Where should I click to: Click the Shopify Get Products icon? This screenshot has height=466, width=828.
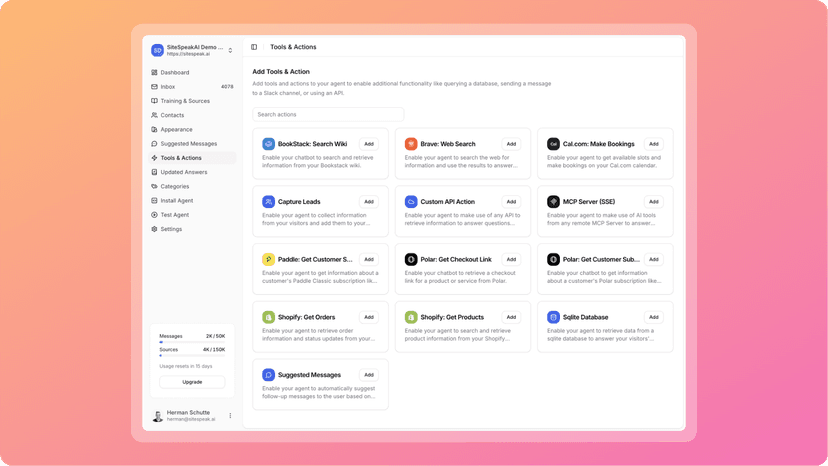pyautogui.click(x=411, y=317)
